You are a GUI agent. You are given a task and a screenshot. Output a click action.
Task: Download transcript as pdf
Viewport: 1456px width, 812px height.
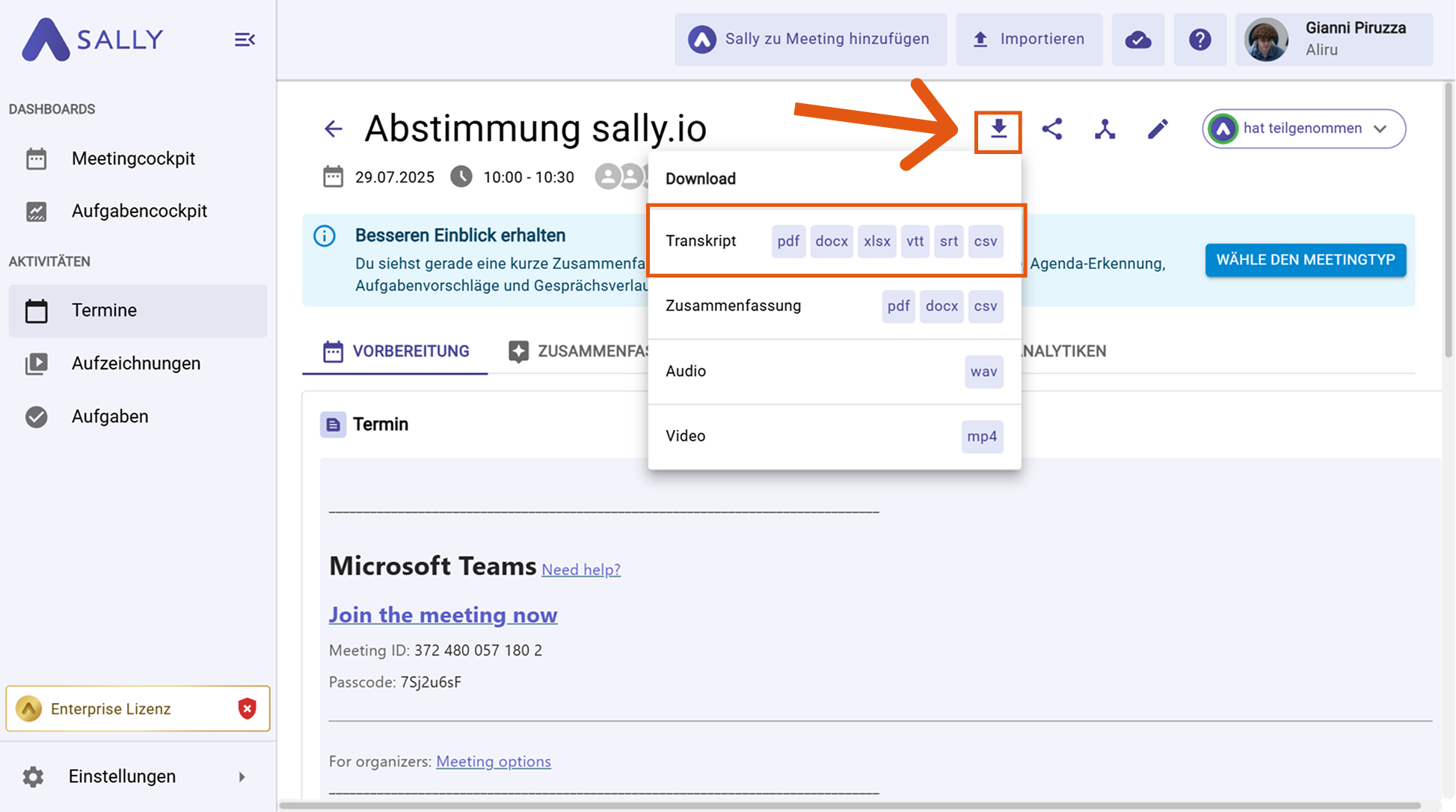tap(787, 242)
